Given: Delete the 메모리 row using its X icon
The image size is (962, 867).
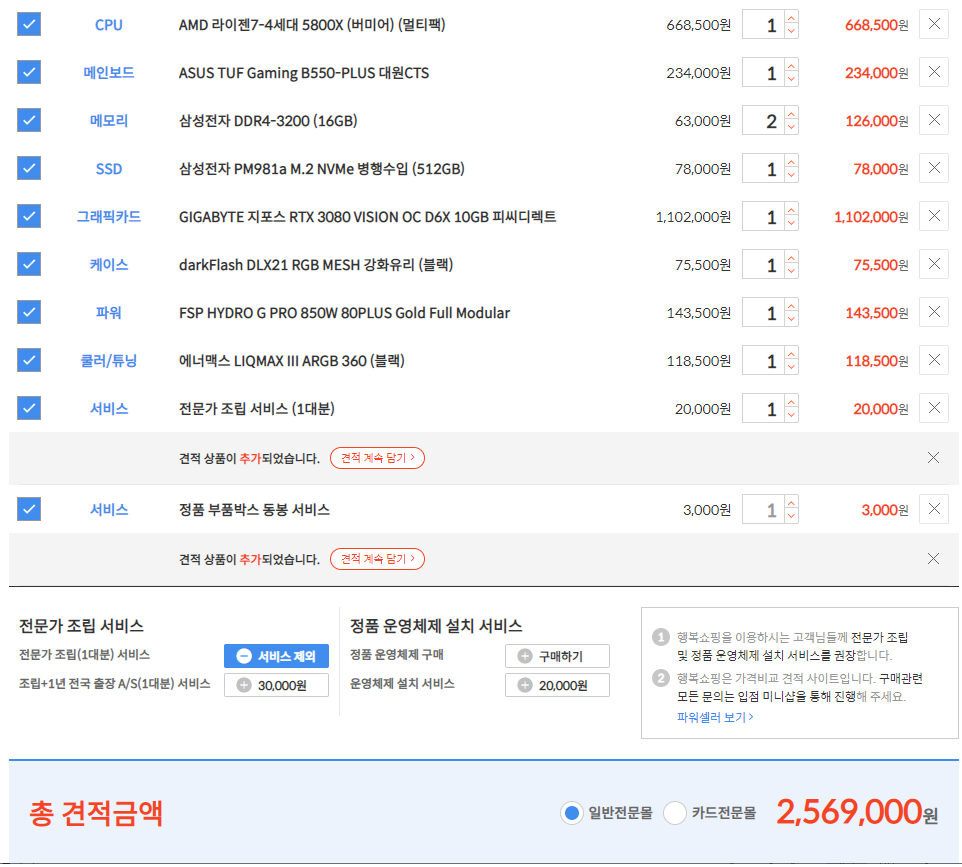Looking at the screenshot, I should pos(934,120).
